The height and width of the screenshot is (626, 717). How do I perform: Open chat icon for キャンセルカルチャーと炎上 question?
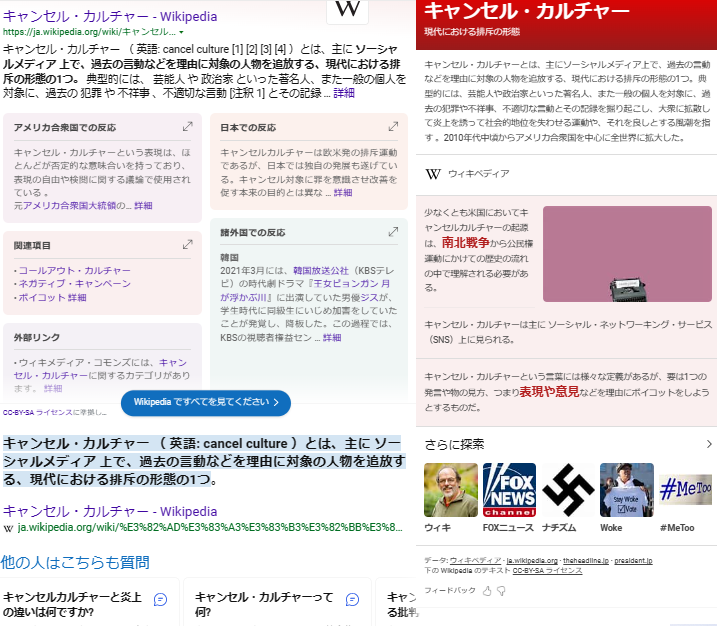pyautogui.click(x=161, y=599)
